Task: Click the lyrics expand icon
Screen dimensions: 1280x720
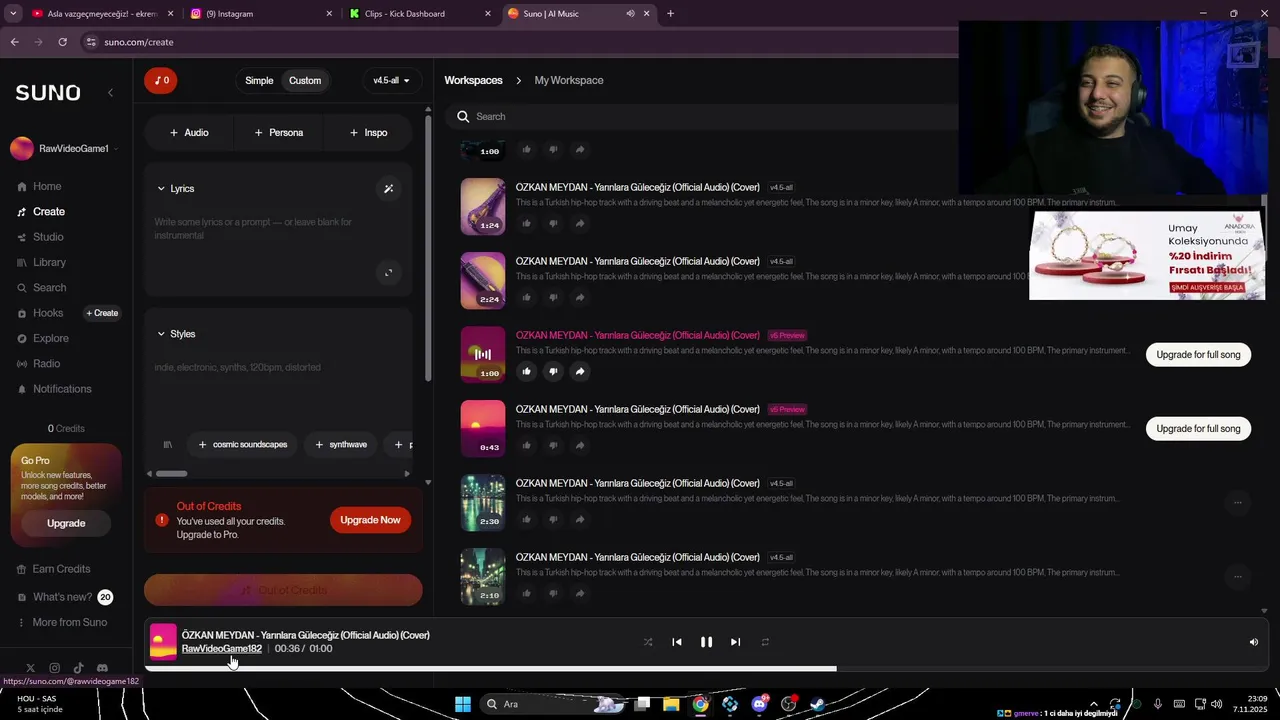Action: [389, 272]
